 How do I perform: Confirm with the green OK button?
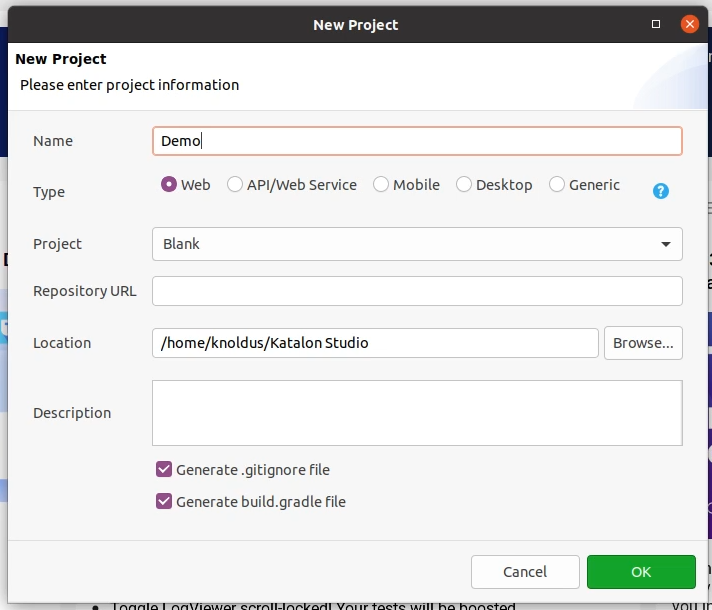[641, 572]
